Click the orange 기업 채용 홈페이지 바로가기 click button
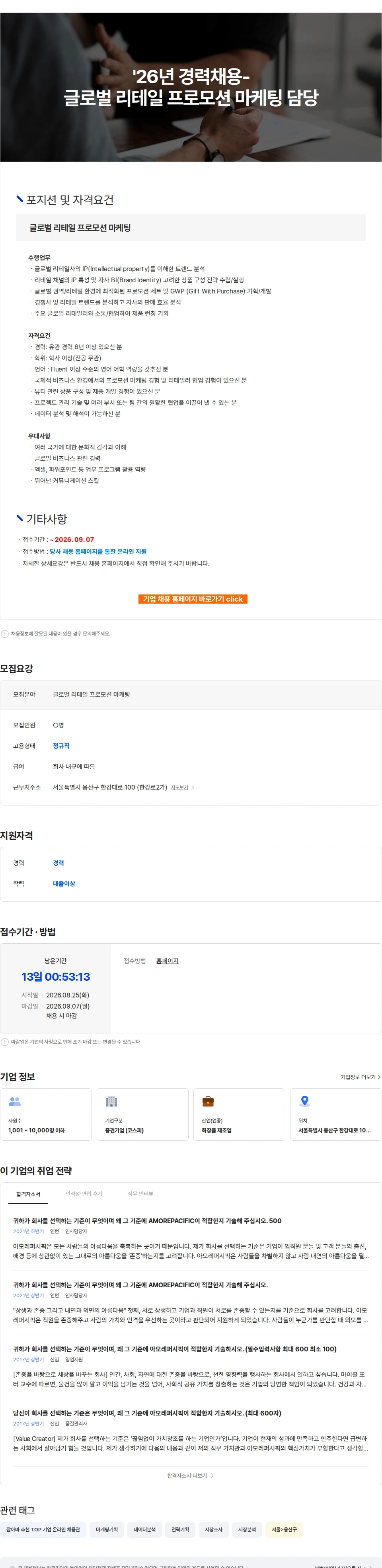 193,599
